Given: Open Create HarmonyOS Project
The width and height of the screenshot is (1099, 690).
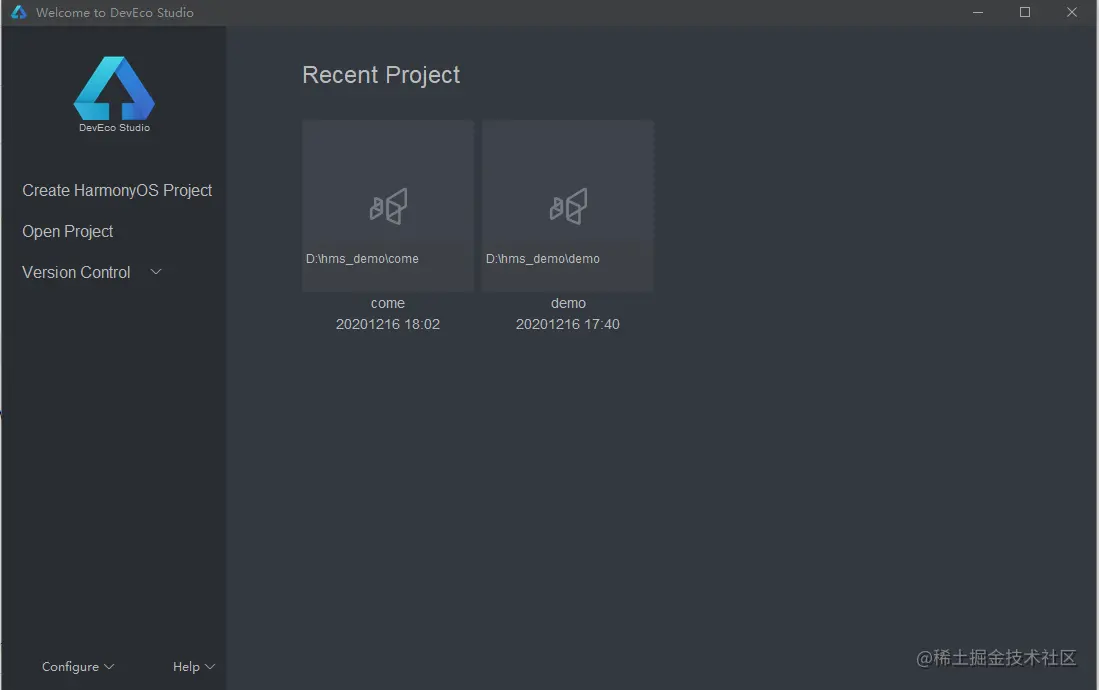Looking at the screenshot, I should tap(117, 191).
